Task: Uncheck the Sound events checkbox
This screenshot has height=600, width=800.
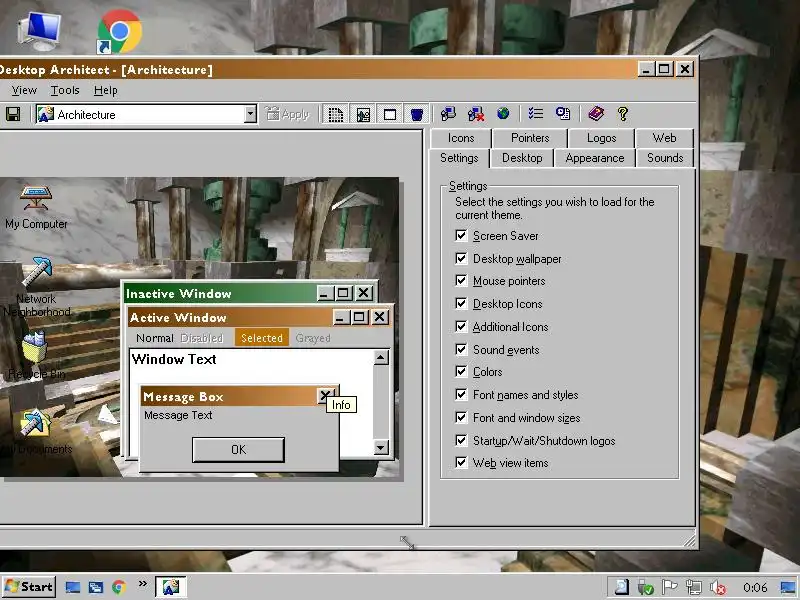Action: pos(461,349)
